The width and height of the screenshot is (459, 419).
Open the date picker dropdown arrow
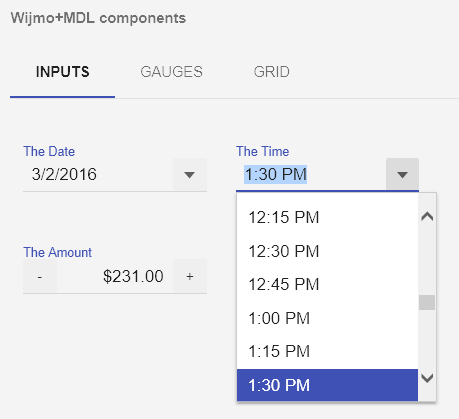coord(190,175)
